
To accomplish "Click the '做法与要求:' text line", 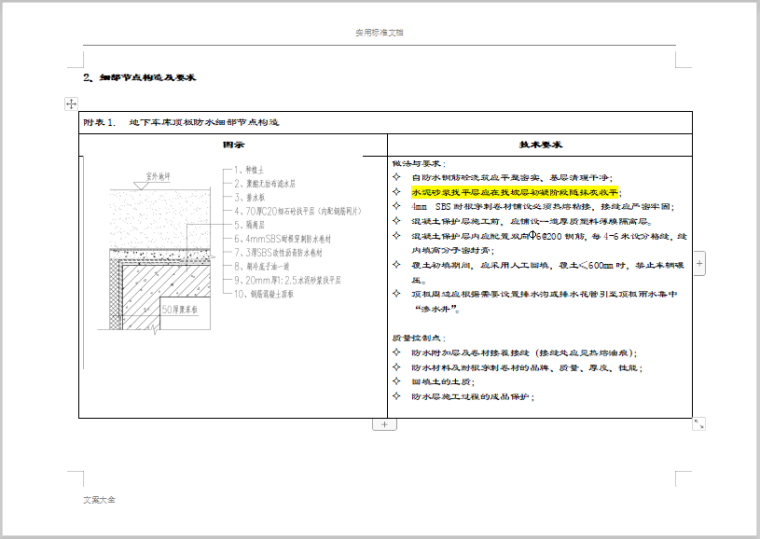I will coord(419,162).
